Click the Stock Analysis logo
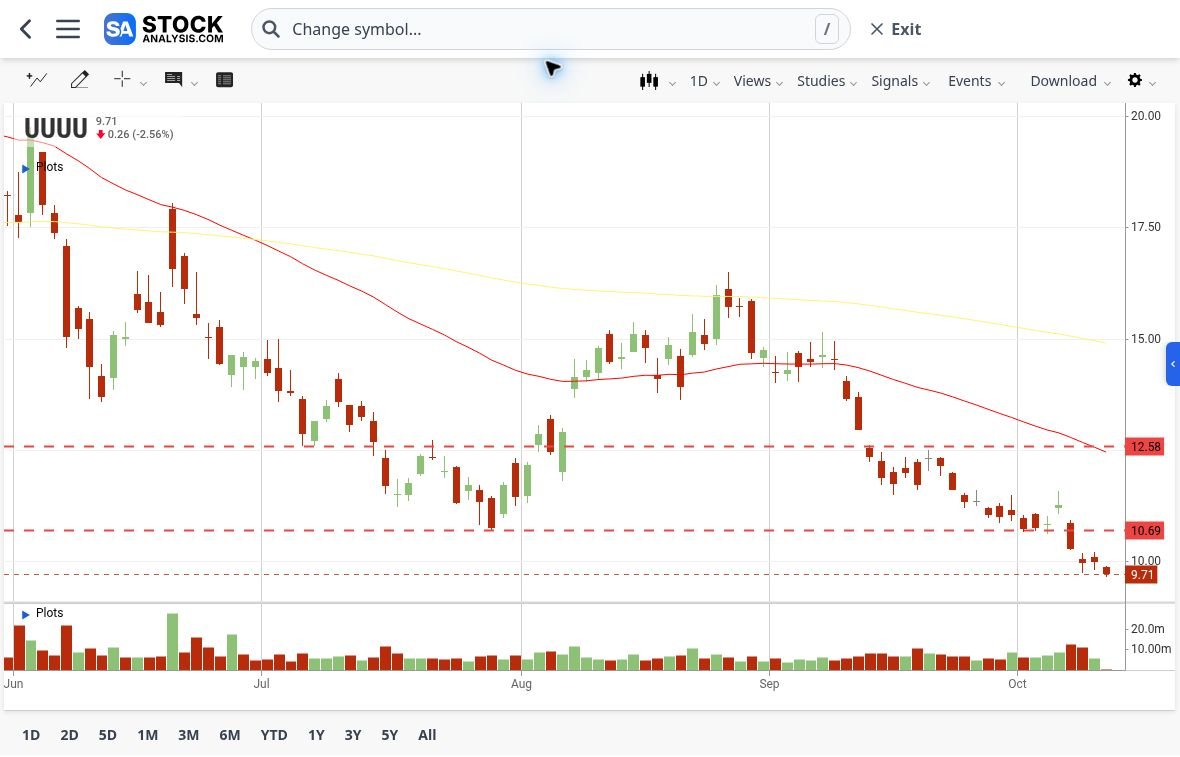The height and width of the screenshot is (757, 1180). tap(164, 29)
